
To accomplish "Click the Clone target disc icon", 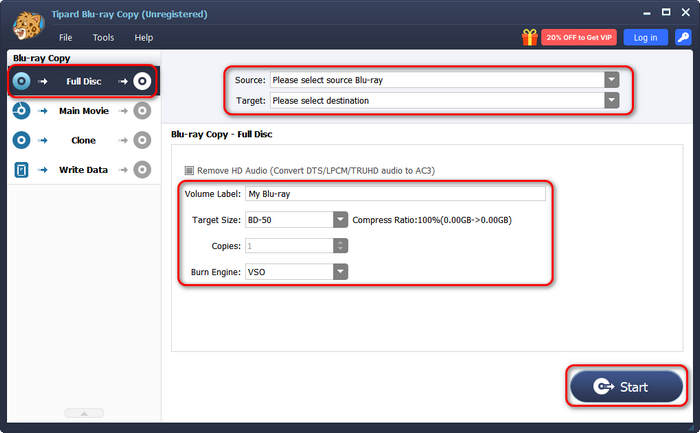I will tap(142, 140).
